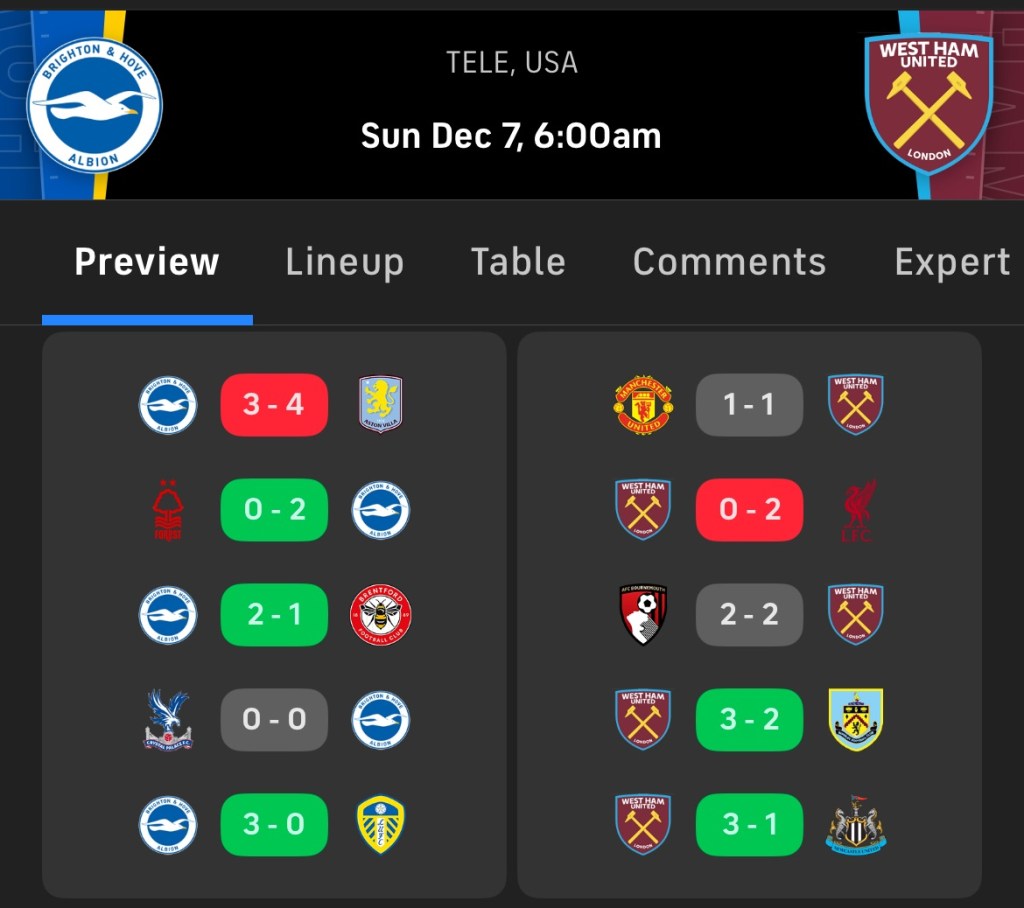Tap the Manchester United crest
This screenshot has width=1024, height=908.
pyautogui.click(x=643, y=405)
